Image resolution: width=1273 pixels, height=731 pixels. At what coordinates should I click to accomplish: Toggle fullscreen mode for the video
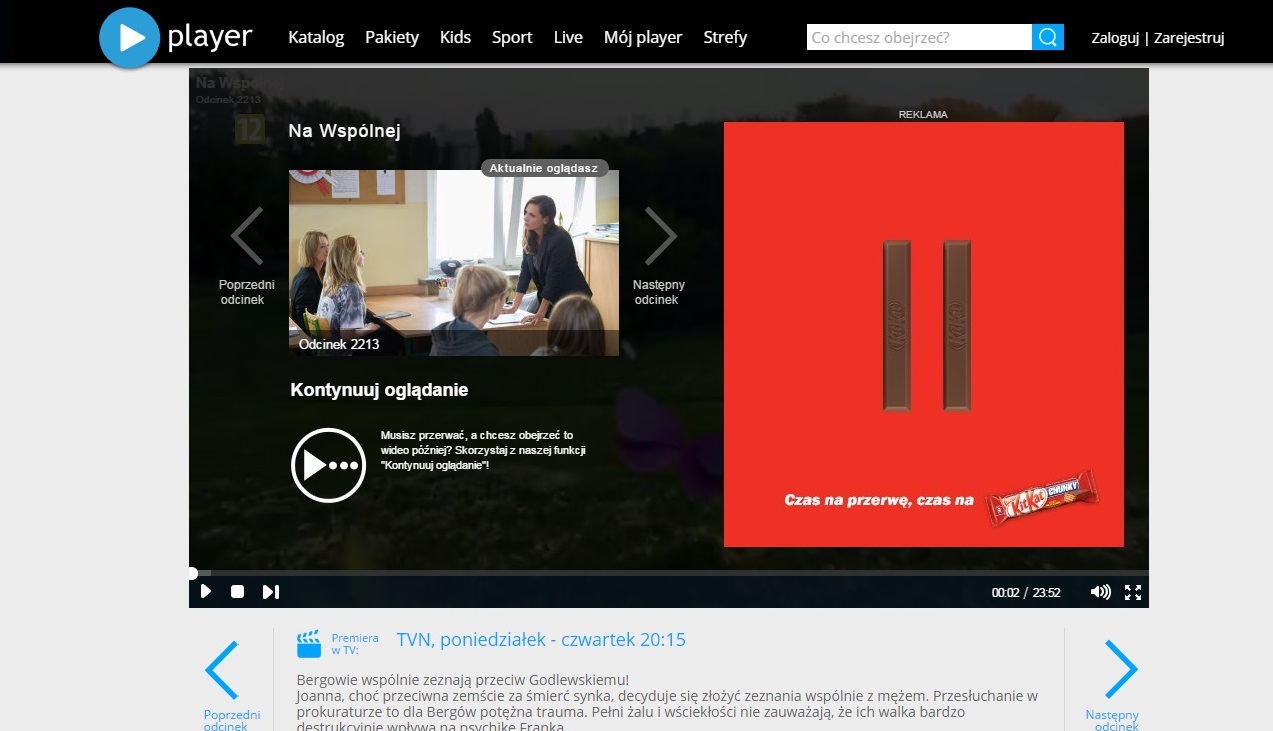1133,592
